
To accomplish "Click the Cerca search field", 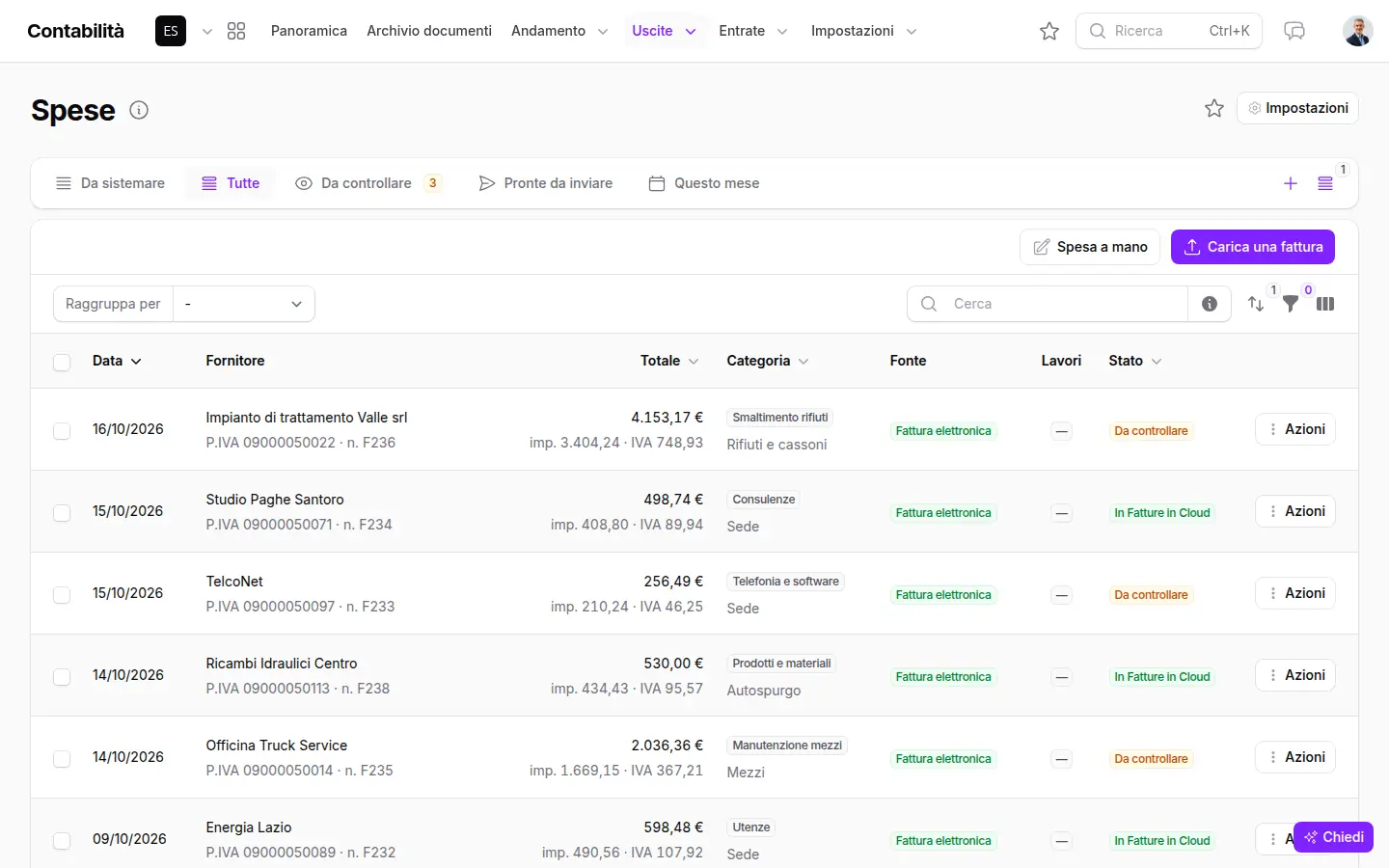I will (1048, 304).
